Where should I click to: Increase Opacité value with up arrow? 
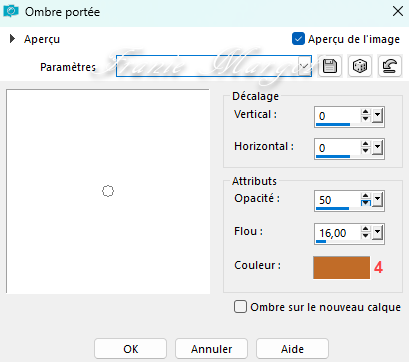366,196
